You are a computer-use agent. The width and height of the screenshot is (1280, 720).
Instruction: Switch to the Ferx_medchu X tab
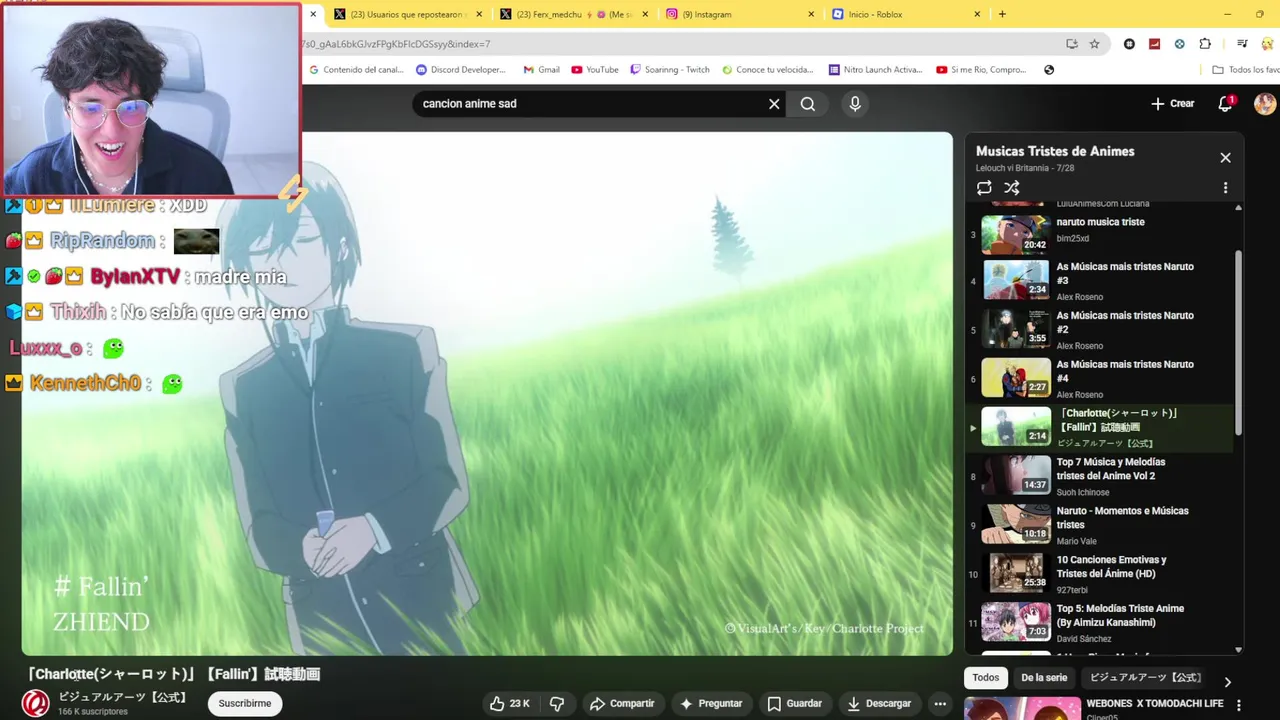click(x=575, y=14)
